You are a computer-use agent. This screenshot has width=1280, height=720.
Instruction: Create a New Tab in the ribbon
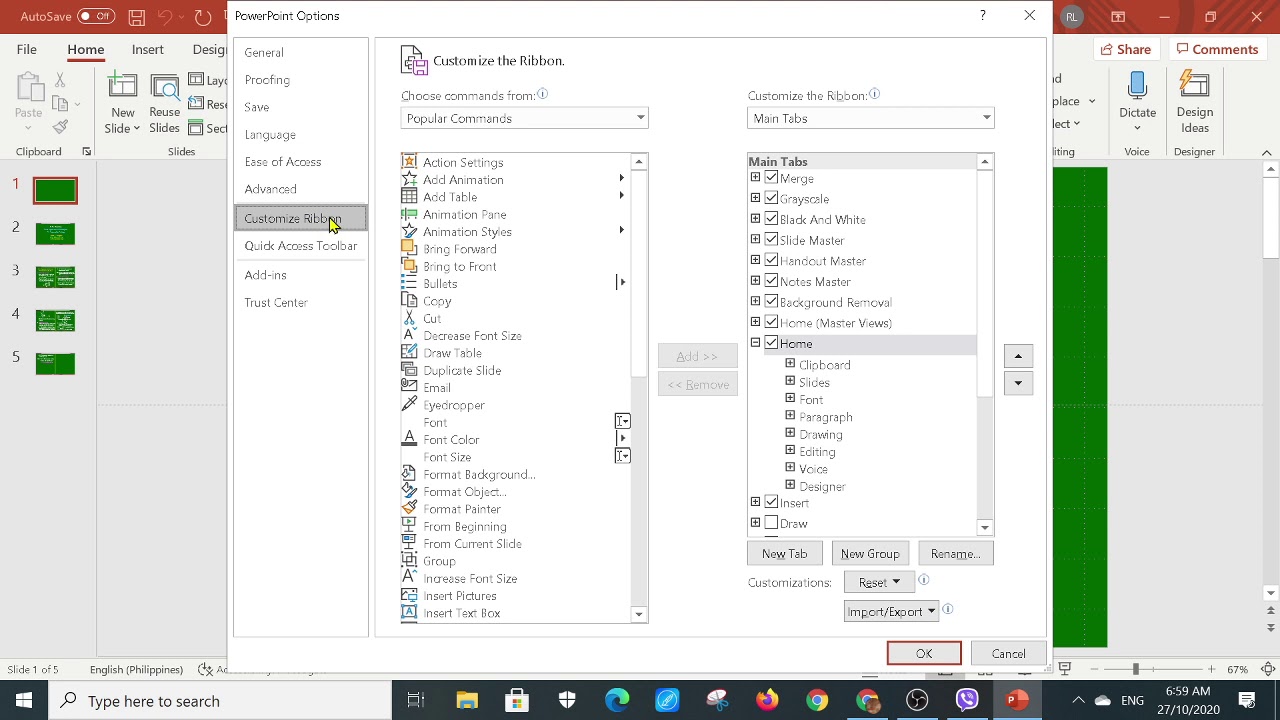(x=785, y=554)
